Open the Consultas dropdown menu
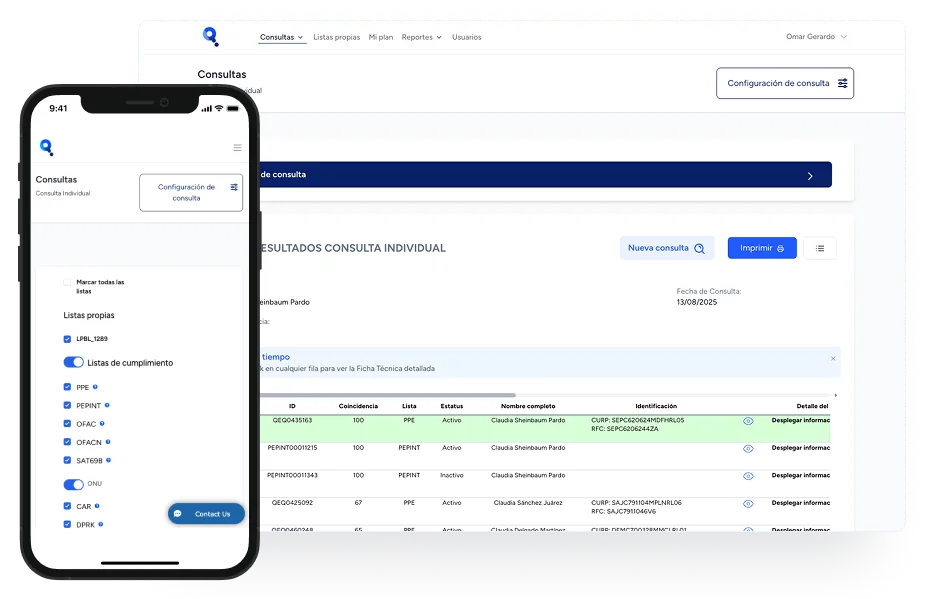The image size is (925, 599). pos(281,37)
